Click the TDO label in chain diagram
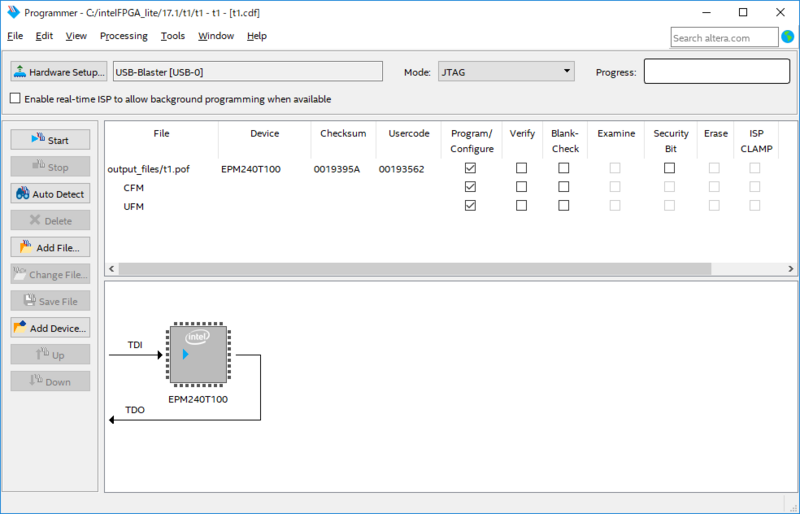The width and height of the screenshot is (800, 514). [135, 410]
